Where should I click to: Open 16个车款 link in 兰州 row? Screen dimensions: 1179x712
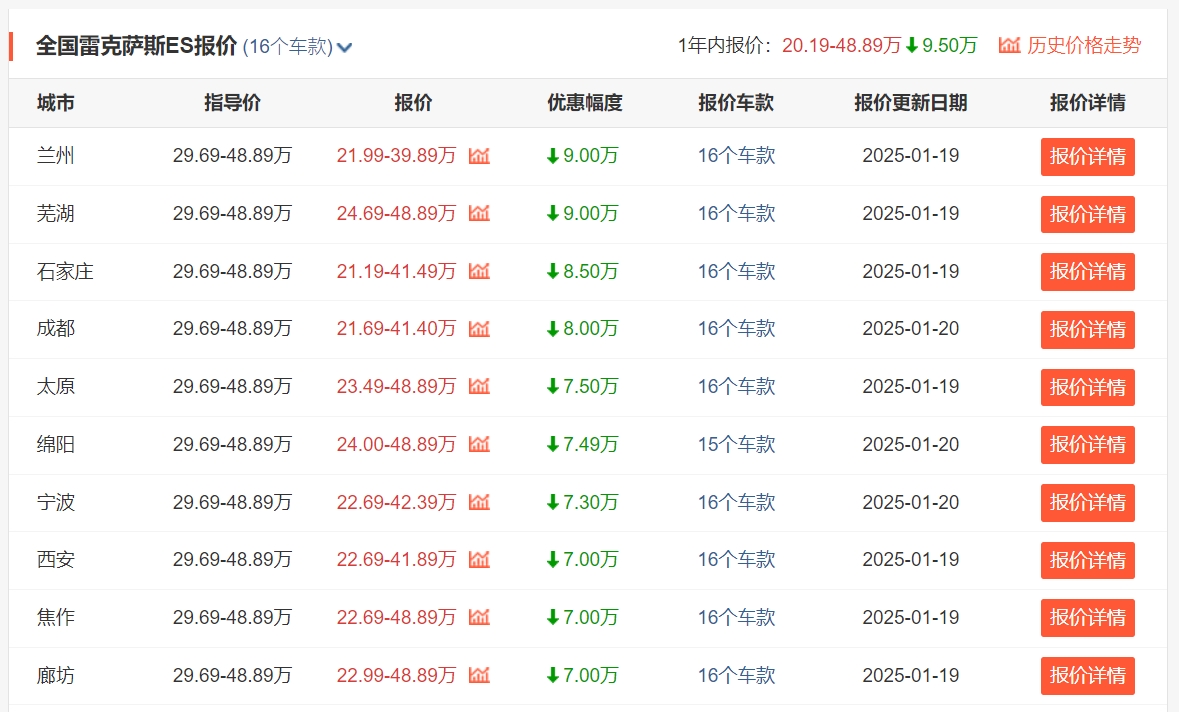pos(736,156)
